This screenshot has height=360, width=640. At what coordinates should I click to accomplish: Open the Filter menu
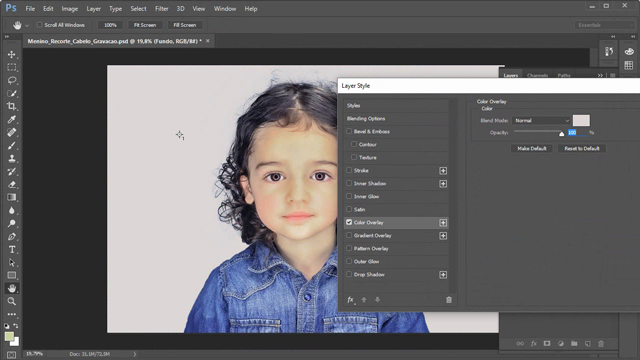(x=162, y=9)
